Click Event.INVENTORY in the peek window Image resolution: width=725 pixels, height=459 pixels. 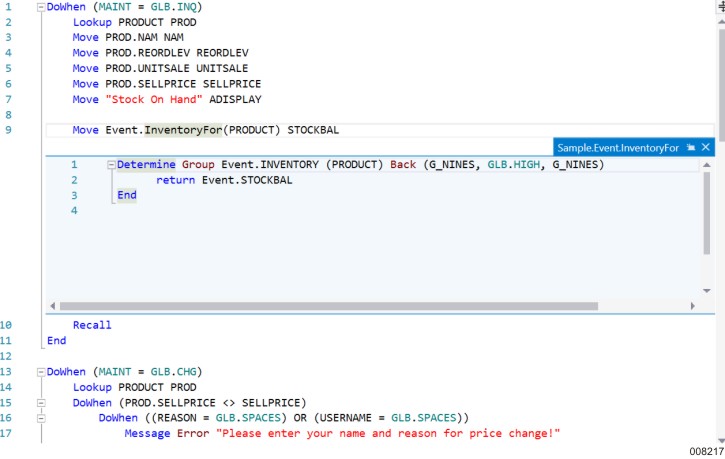(270, 165)
